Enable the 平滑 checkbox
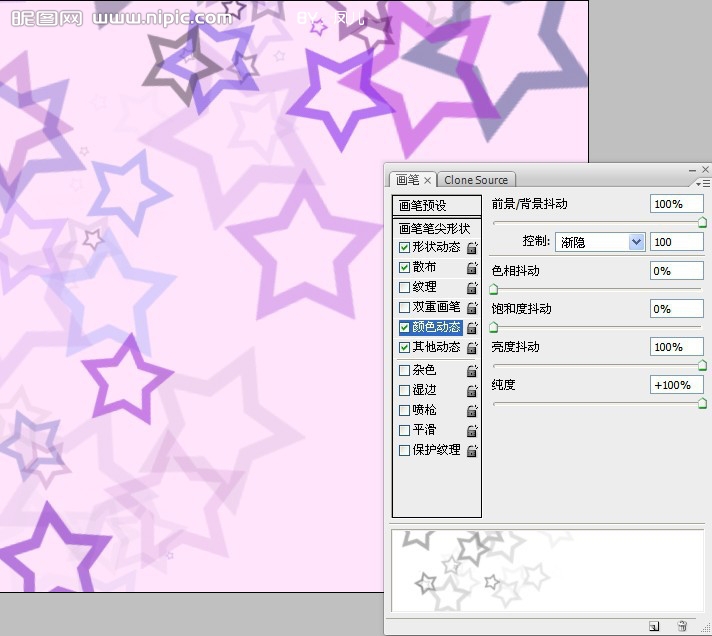Viewport: 712px width, 636px height. pos(404,430)
